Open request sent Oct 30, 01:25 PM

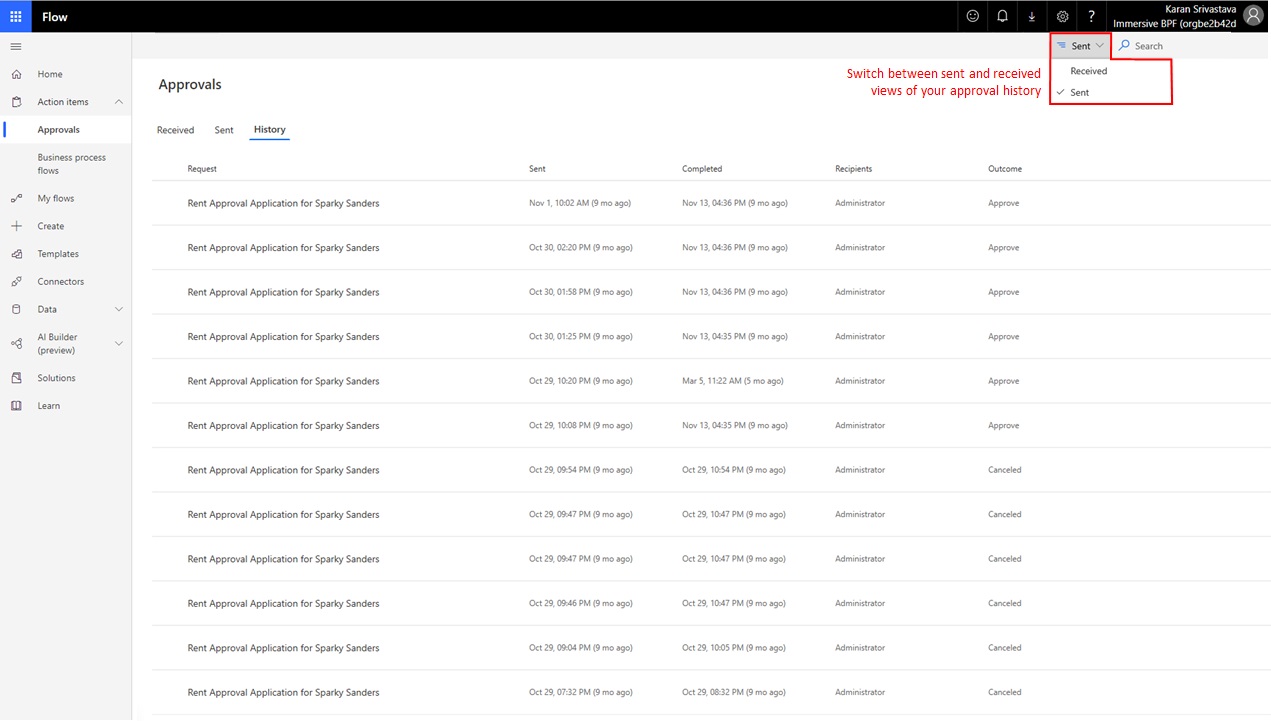(283, 337)
